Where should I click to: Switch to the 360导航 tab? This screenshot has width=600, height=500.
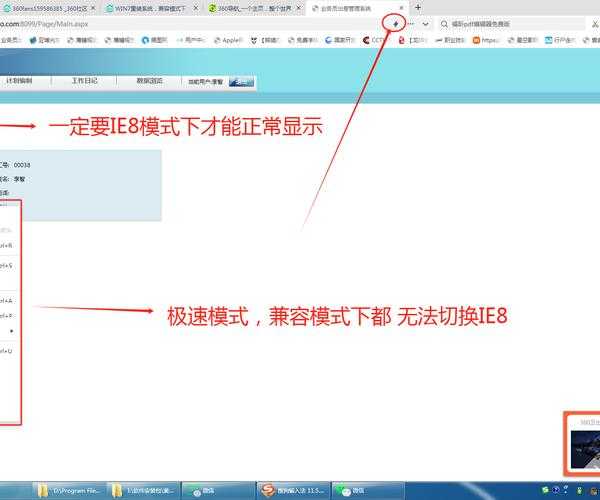coord(256,8)
